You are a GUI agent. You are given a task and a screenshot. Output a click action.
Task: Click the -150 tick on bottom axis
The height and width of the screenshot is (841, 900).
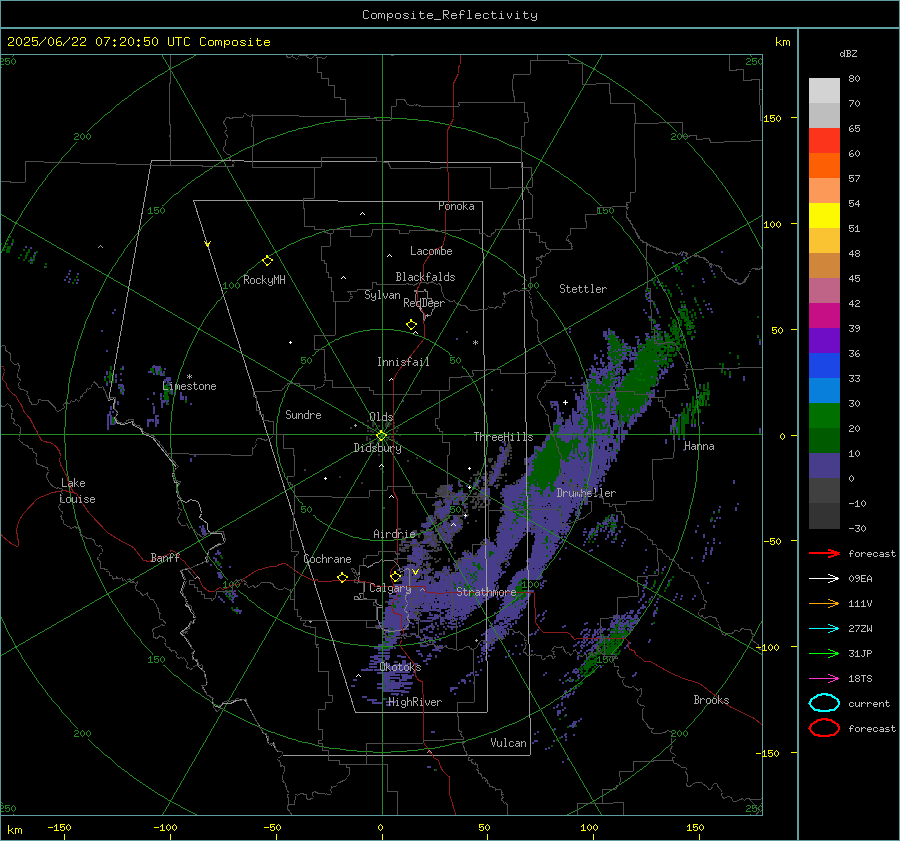59,828
